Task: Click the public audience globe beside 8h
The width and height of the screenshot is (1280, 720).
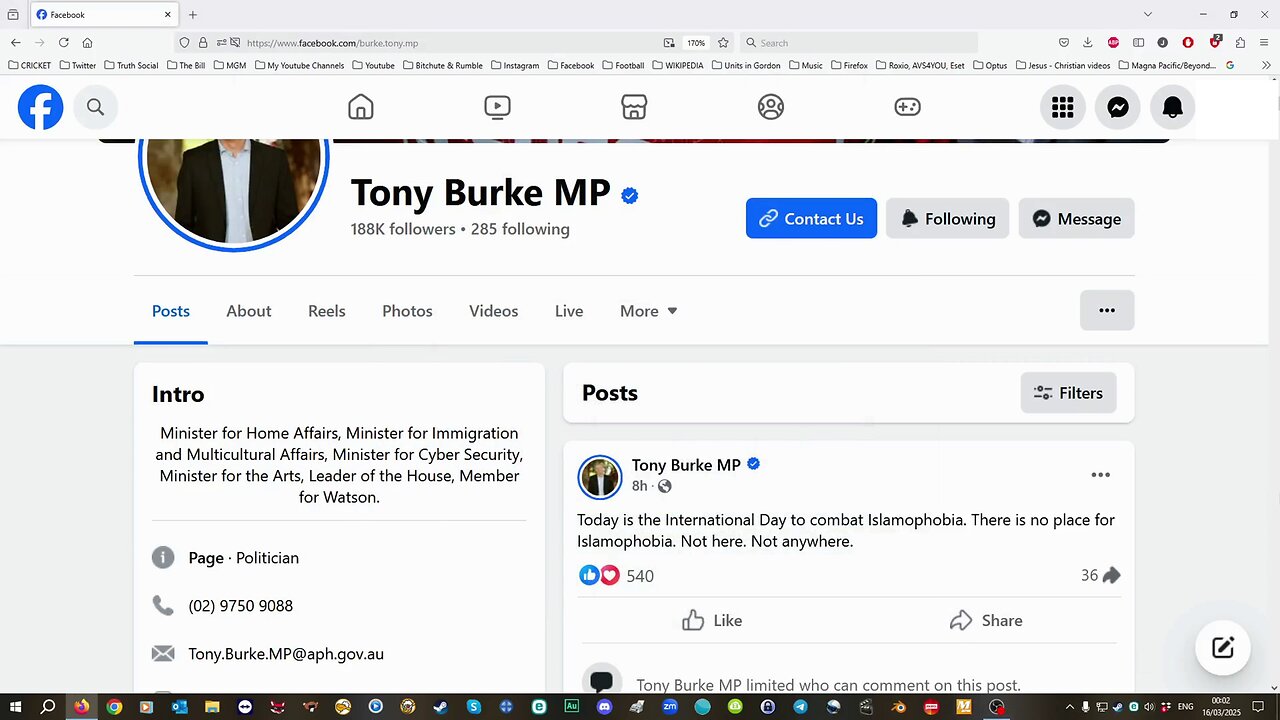Action: pos(665,486)
